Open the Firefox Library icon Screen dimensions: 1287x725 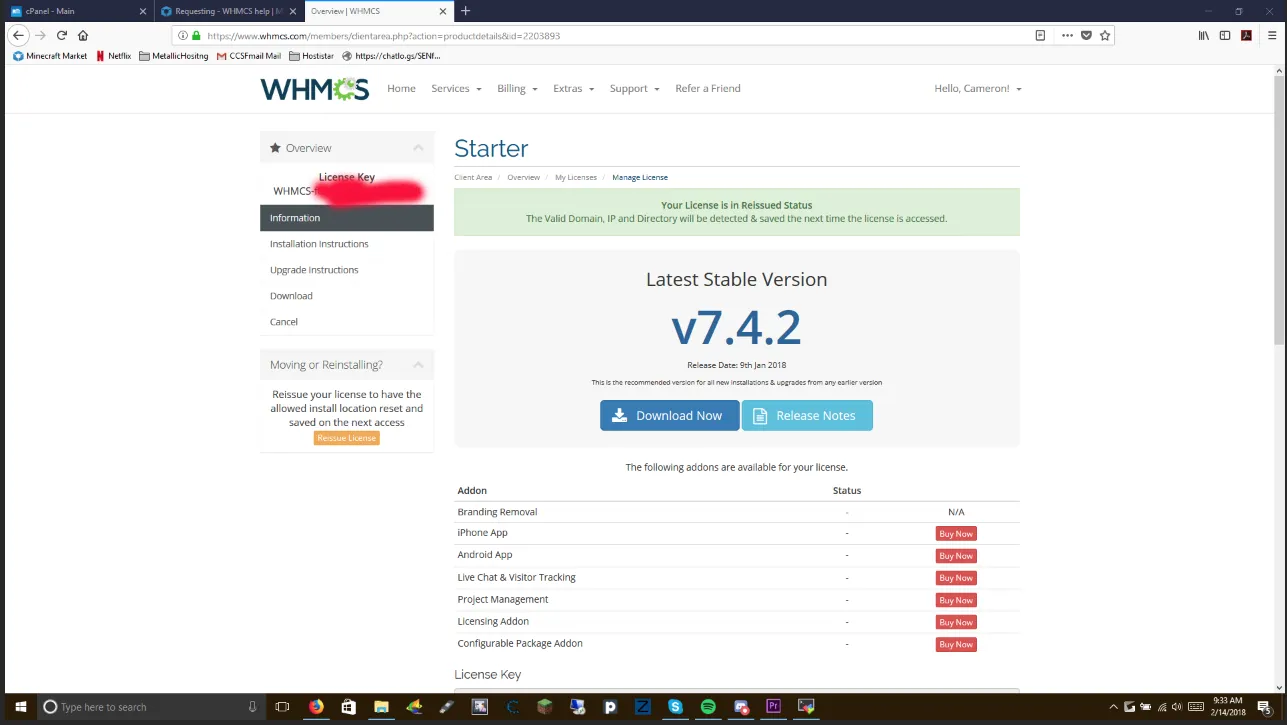pos(1204,35)
